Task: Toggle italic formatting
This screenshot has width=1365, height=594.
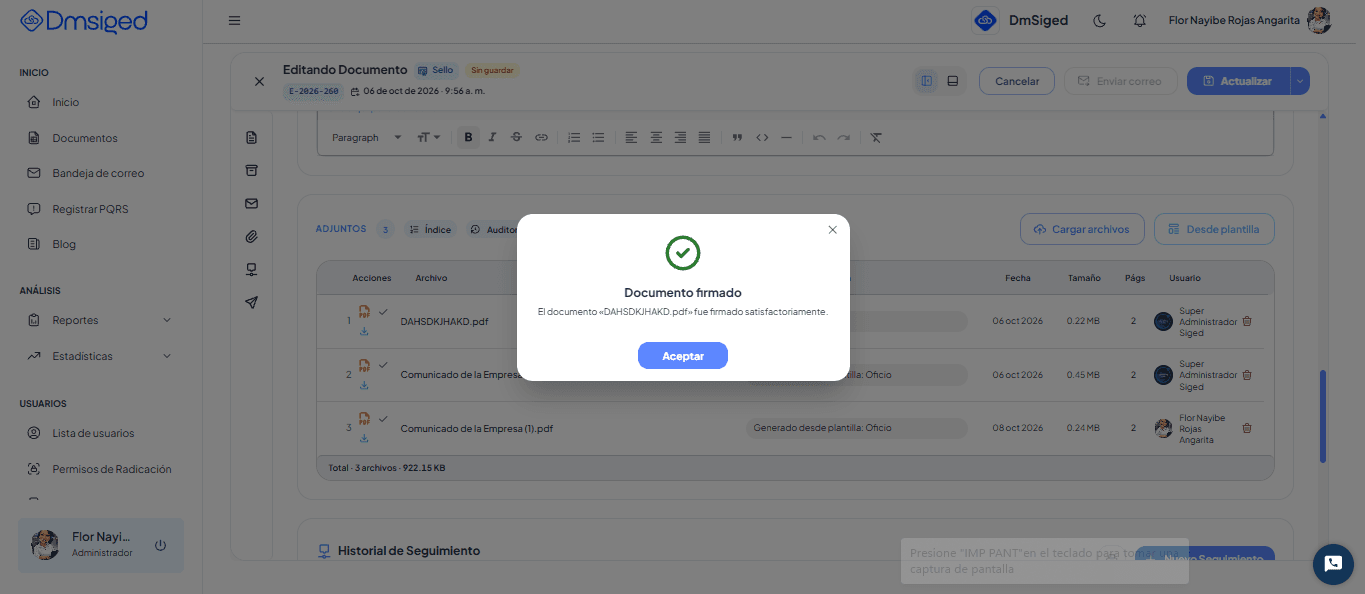Action: 492,137
